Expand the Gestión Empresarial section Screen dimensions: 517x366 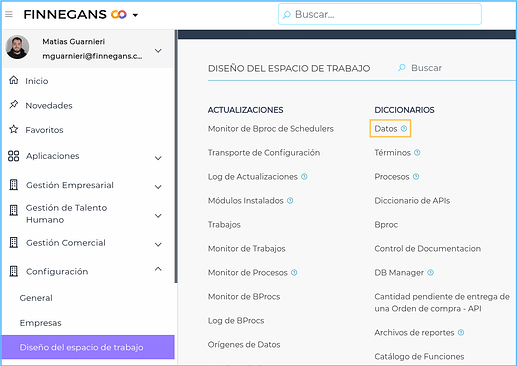point(158,187)
